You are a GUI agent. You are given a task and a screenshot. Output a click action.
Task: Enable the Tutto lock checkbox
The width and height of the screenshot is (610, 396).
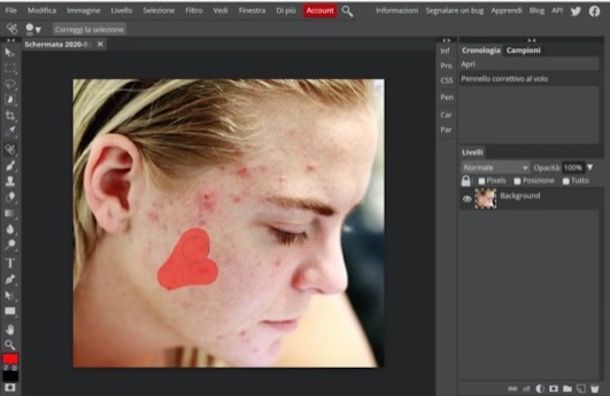[x=566, y=181]
